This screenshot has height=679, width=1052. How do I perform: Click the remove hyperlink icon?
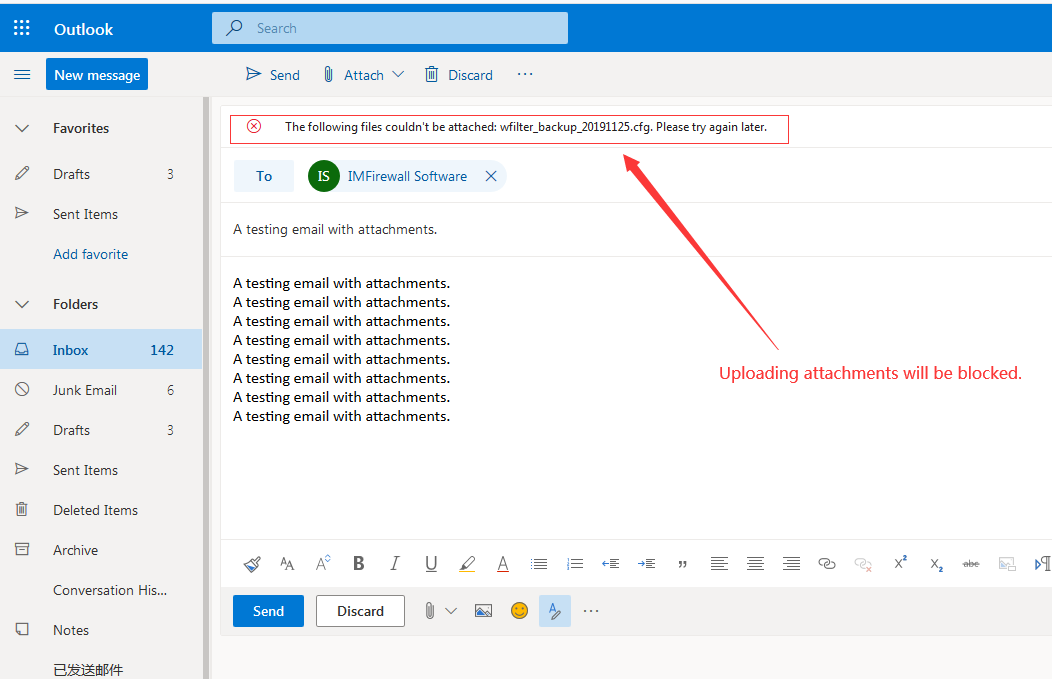pos(863,564)
